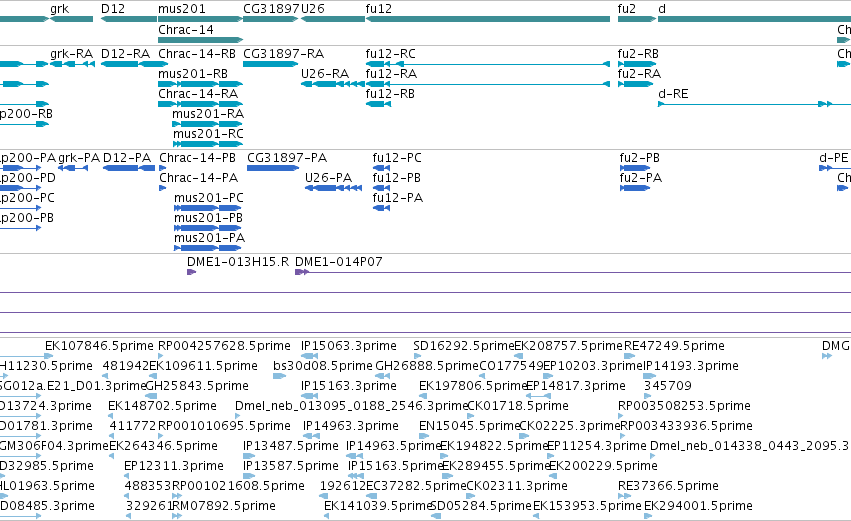Select the U26-PA protein label

[328, 178]
